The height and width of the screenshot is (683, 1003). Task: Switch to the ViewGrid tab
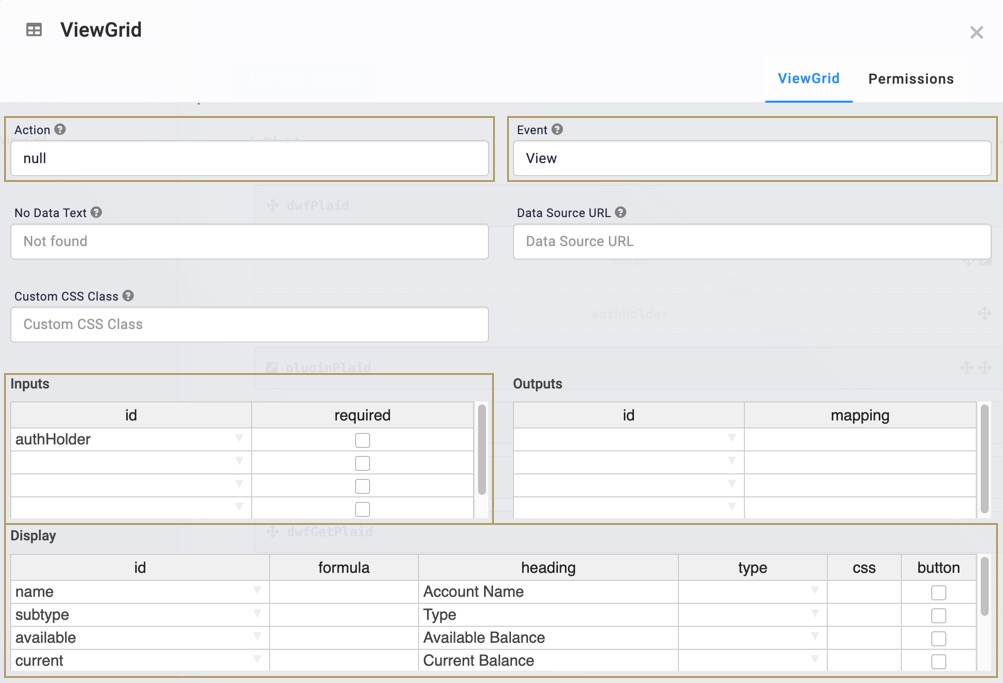tap(809, 79)
